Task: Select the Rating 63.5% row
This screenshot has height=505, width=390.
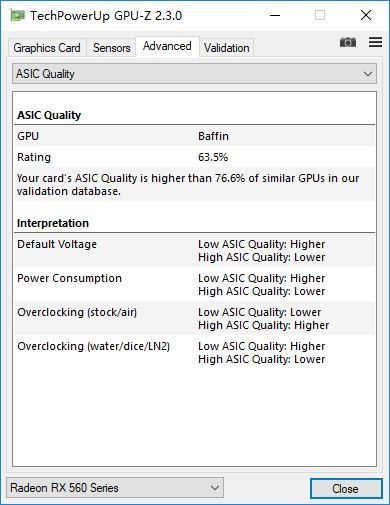Action: point(194,157)
